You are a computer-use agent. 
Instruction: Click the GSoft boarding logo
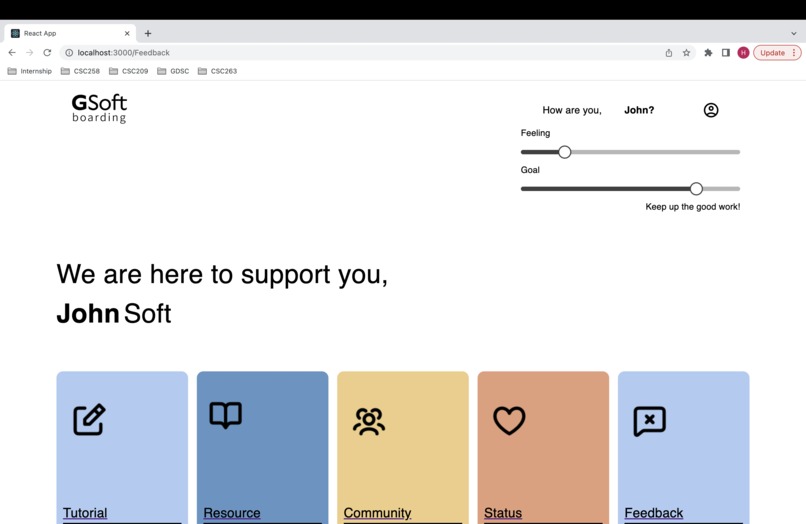[99, 109]
